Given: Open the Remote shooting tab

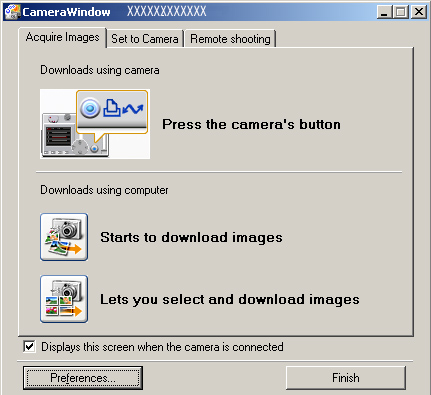Looking at the screenshot, I should [x=230, y=39].
